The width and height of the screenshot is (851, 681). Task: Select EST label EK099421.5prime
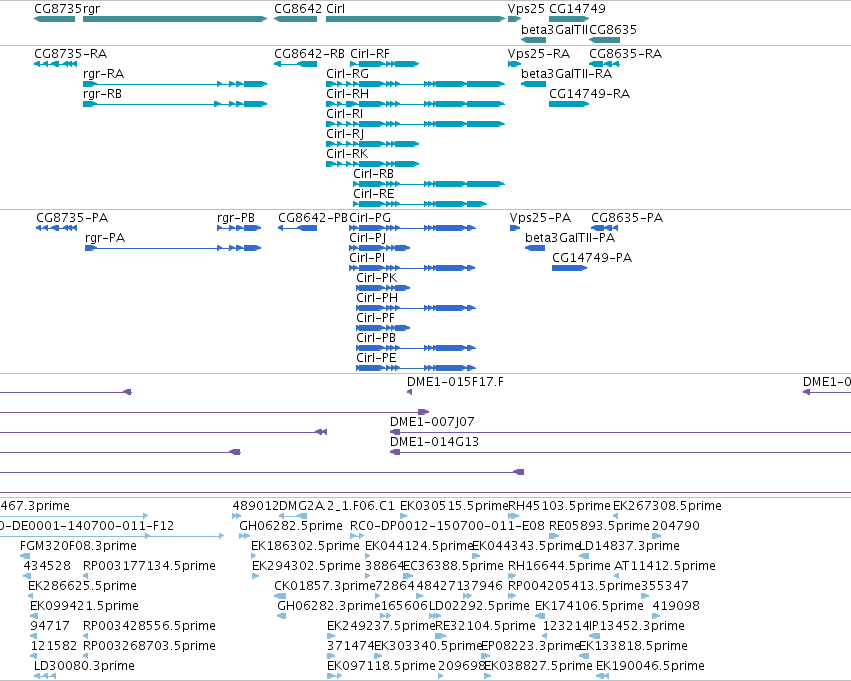tap(84, 606)
